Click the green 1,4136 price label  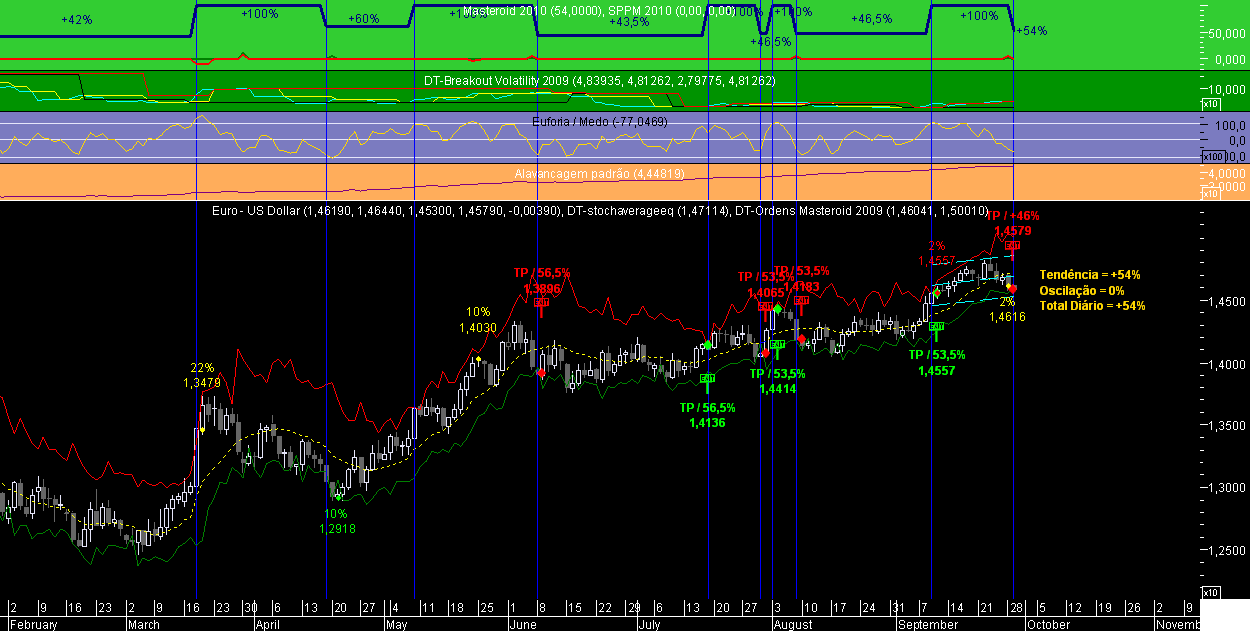[x=707, y=423]
